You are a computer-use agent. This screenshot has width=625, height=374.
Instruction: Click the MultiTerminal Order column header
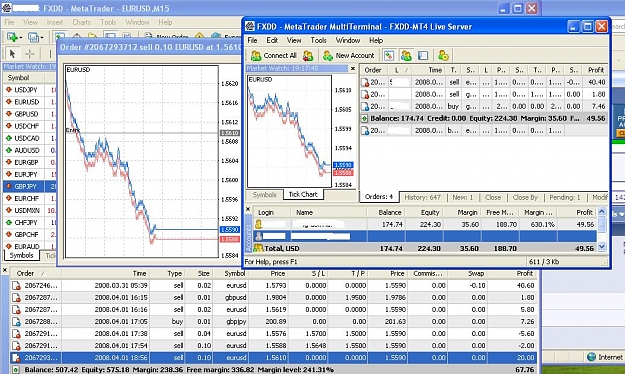point(374,70)
